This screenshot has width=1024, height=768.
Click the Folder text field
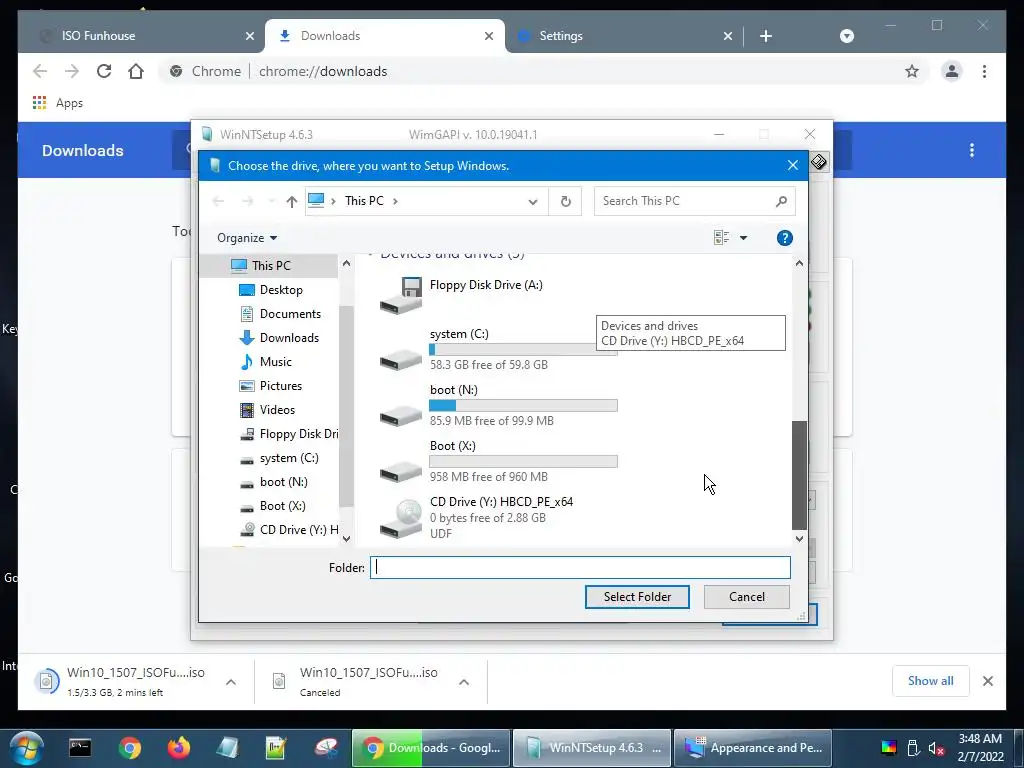pyautogui.click(x=580, y=568)
